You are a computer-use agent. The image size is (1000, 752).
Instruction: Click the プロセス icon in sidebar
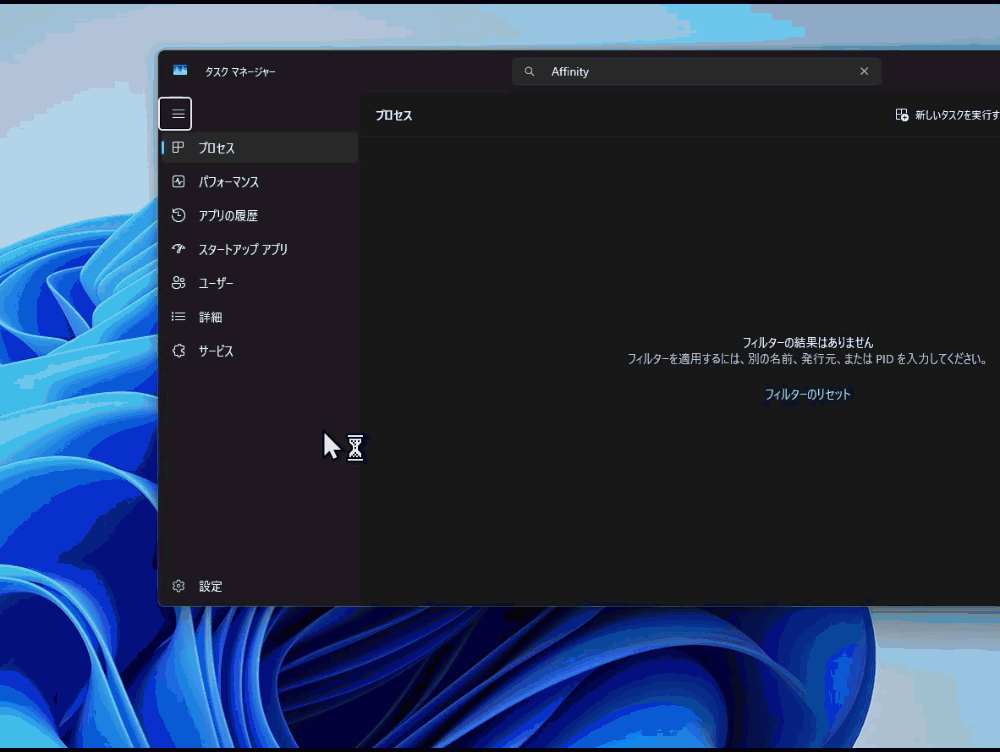tap(178, 148)
